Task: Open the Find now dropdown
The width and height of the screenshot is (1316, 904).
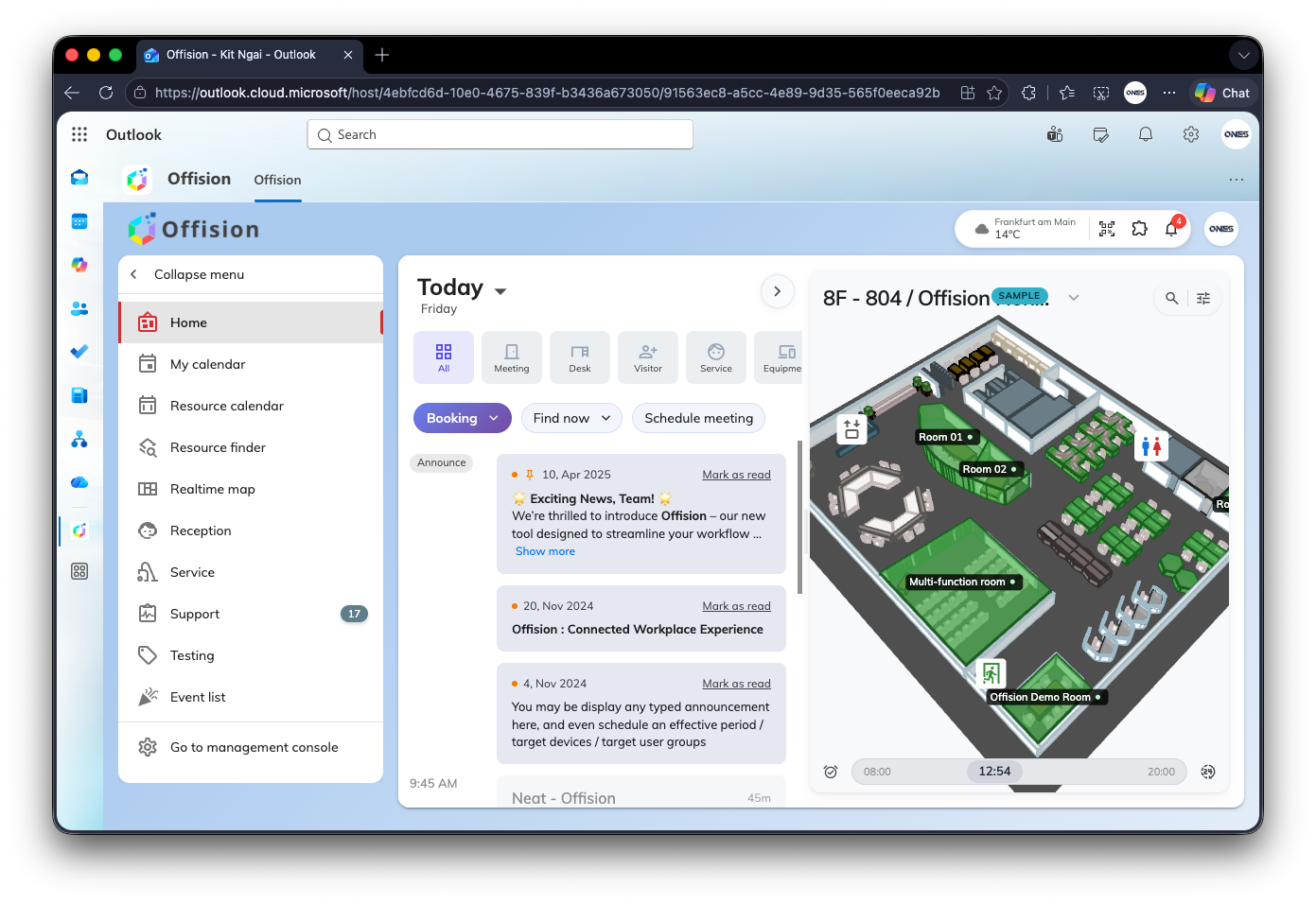Action: click(x=571, y=418)
